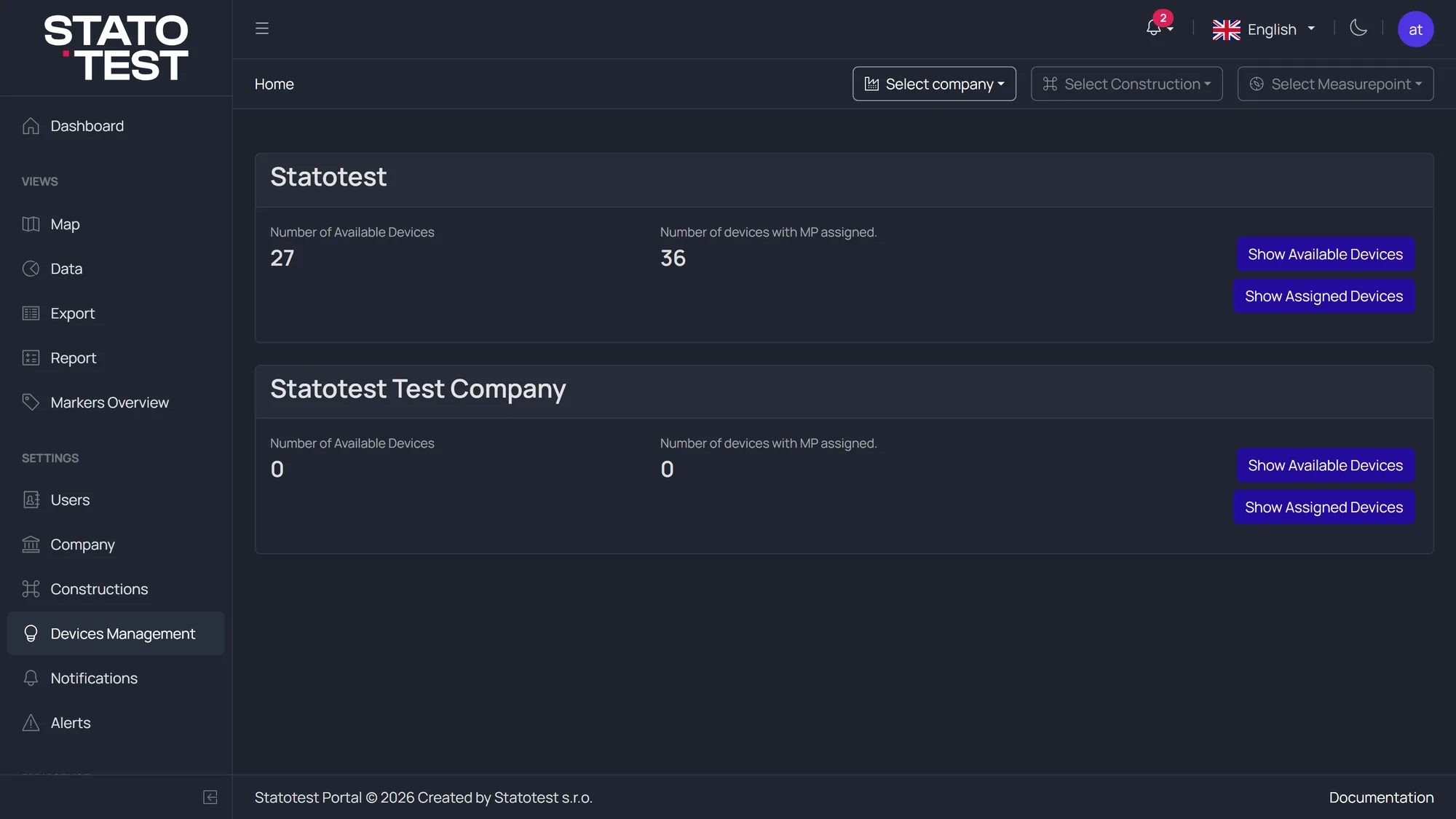Open the Data view

click(116, 269)
